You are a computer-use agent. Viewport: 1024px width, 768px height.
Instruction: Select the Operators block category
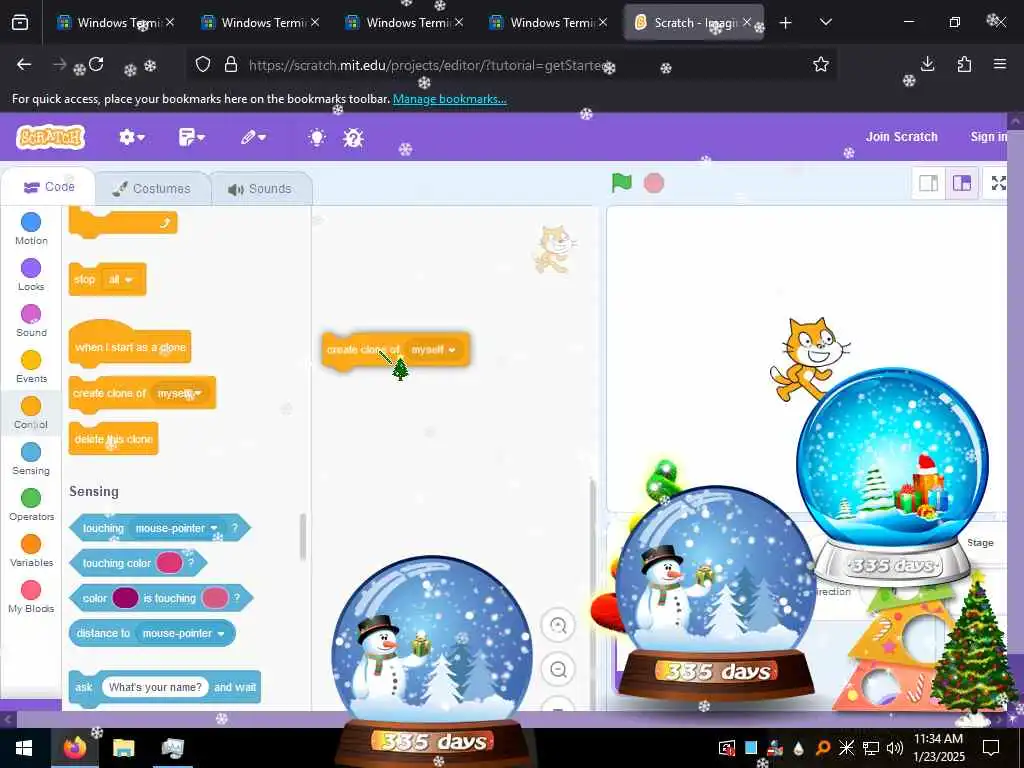tap(31, 505)
